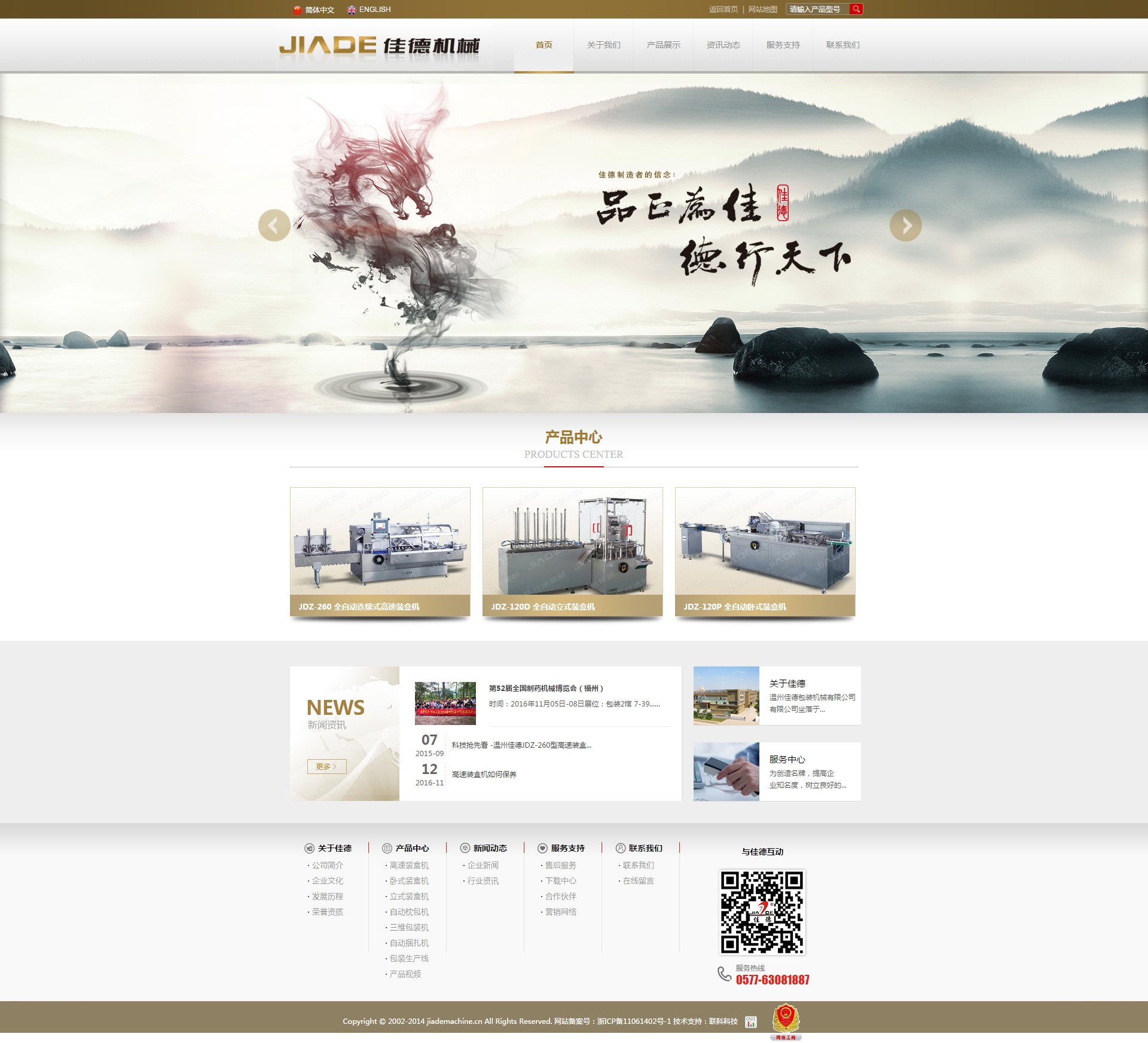Image resolution: width=1148 pixels, height=1043 pixels.
Task: Open the 关于我们 navigation menu
Action: tap(603, 45)
